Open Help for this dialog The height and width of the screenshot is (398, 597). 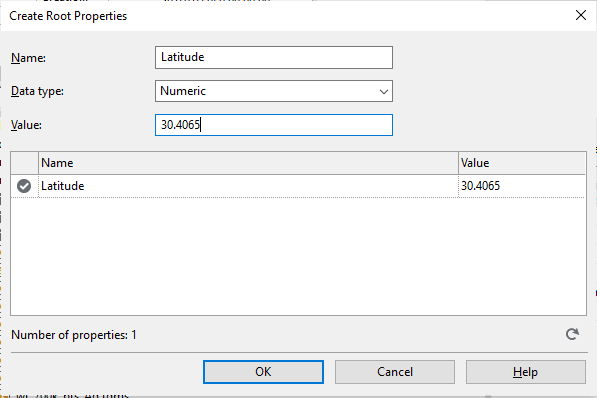(525, 372)
